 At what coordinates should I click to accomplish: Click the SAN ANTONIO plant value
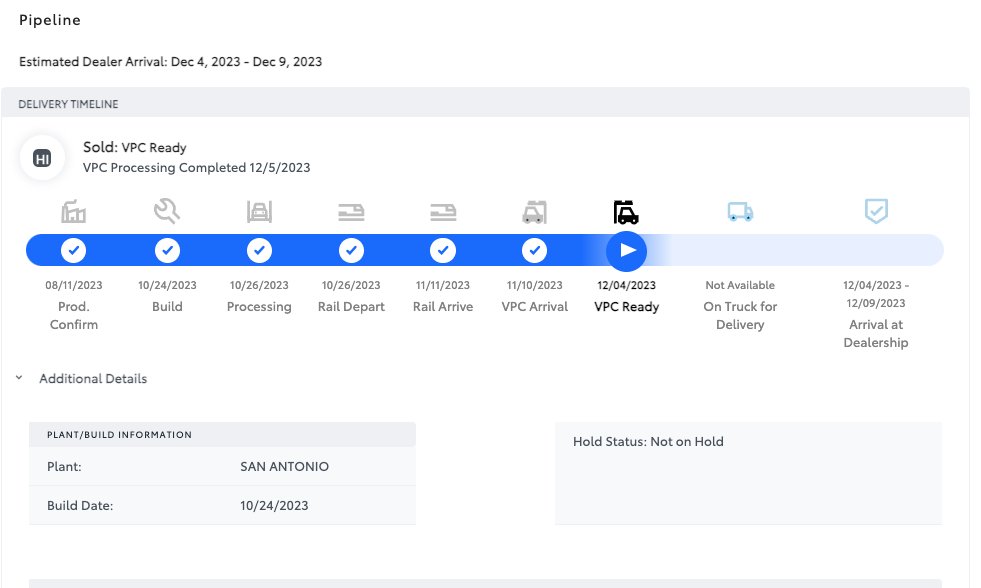coord(284,467)
